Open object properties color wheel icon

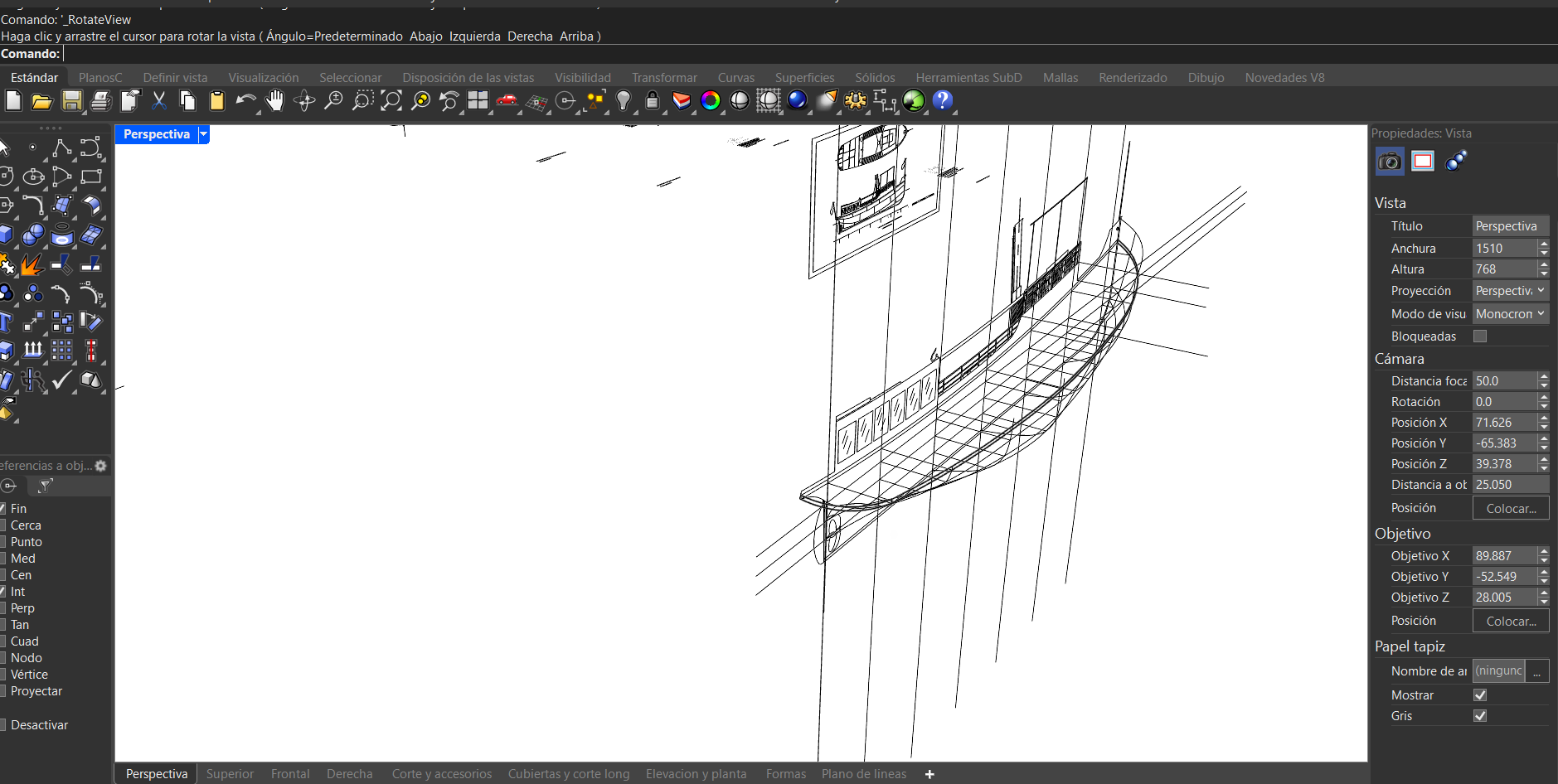coord(711,101)
